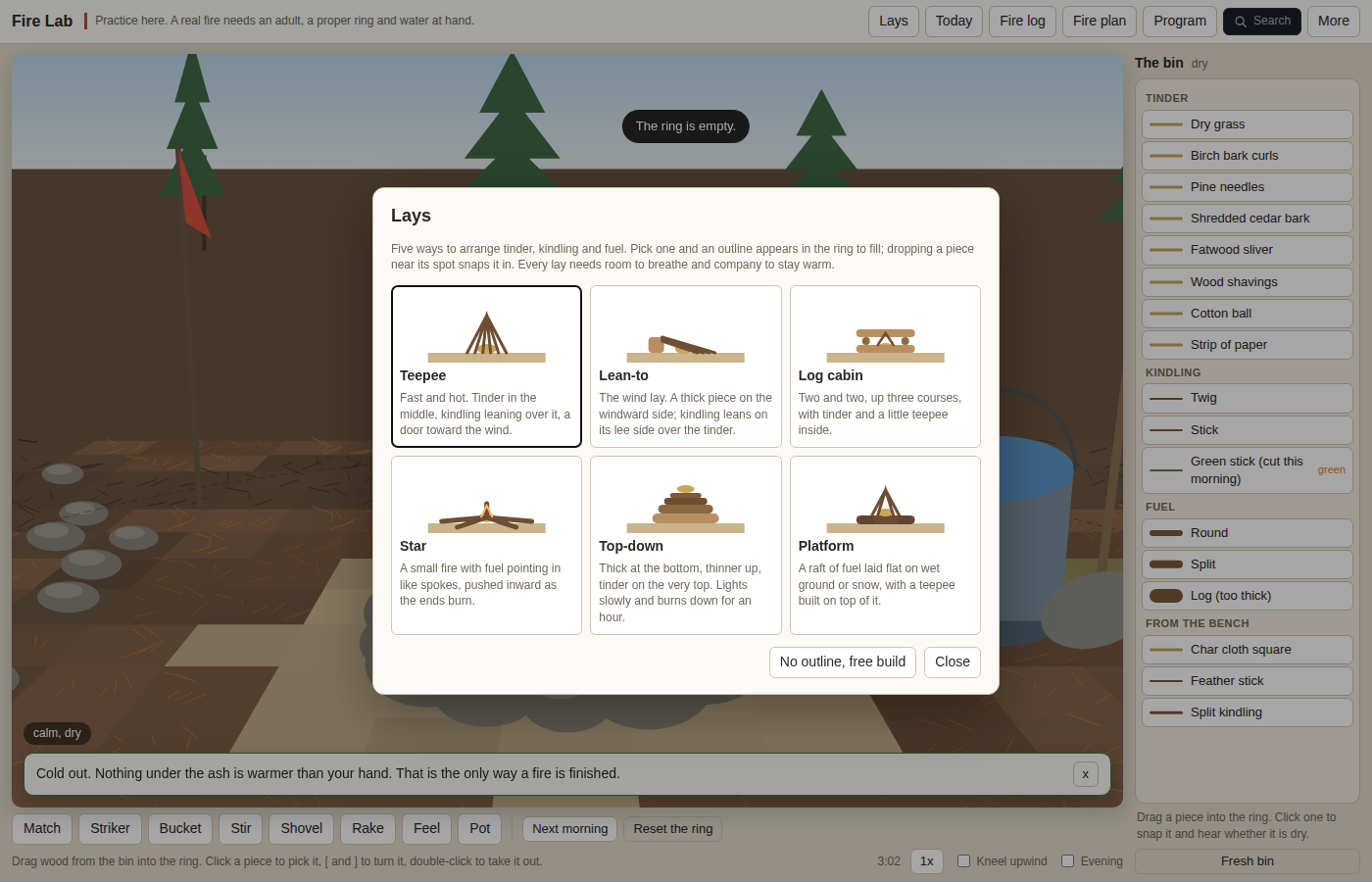Click No outline, free build button

point(843,662)
